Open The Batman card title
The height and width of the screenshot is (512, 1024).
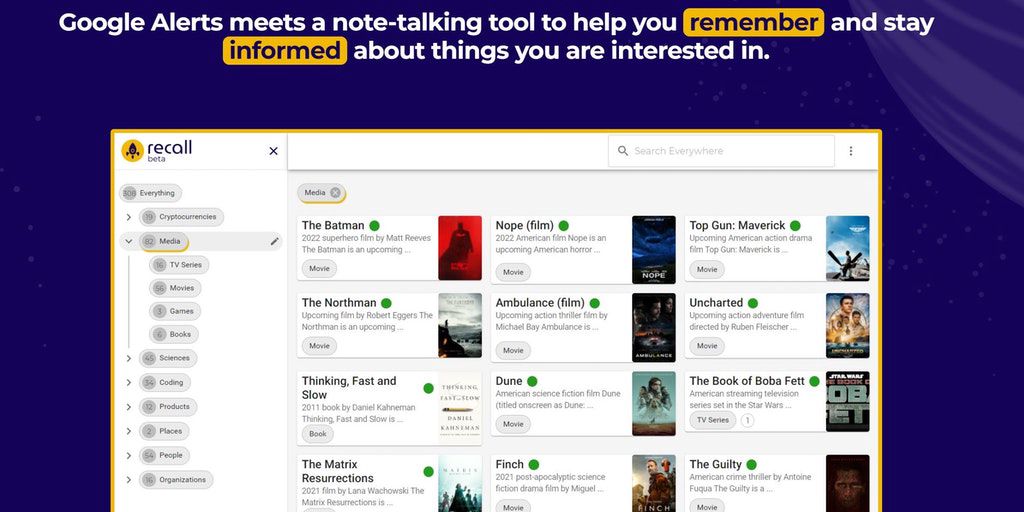(x=333, y=225)
